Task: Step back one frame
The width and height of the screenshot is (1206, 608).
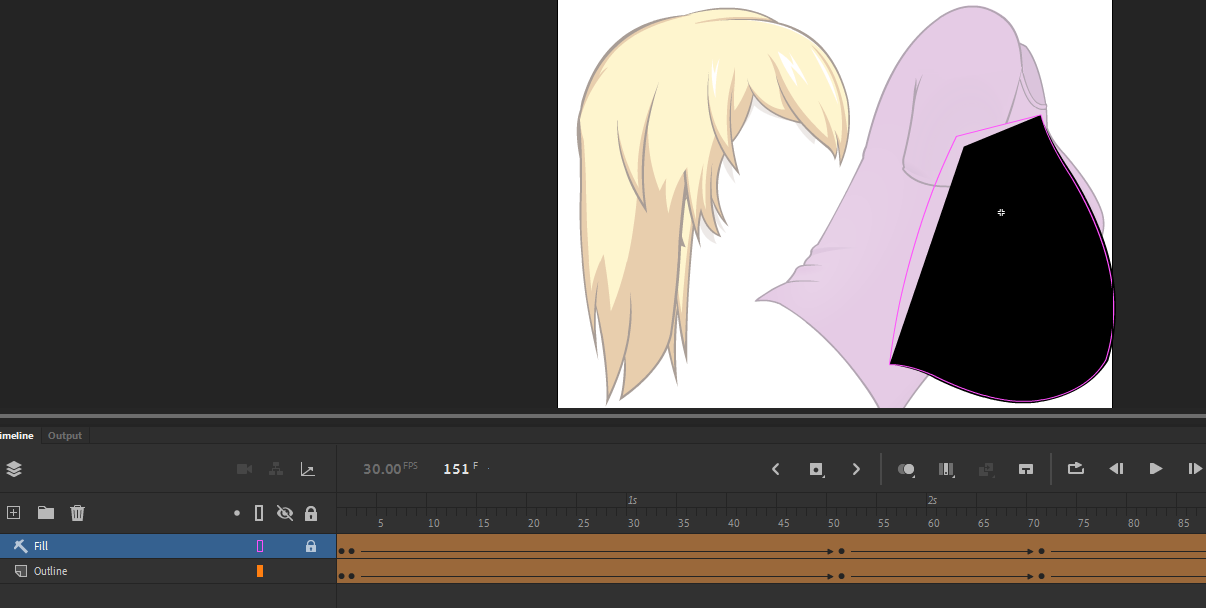Action: click(1117, 469)
